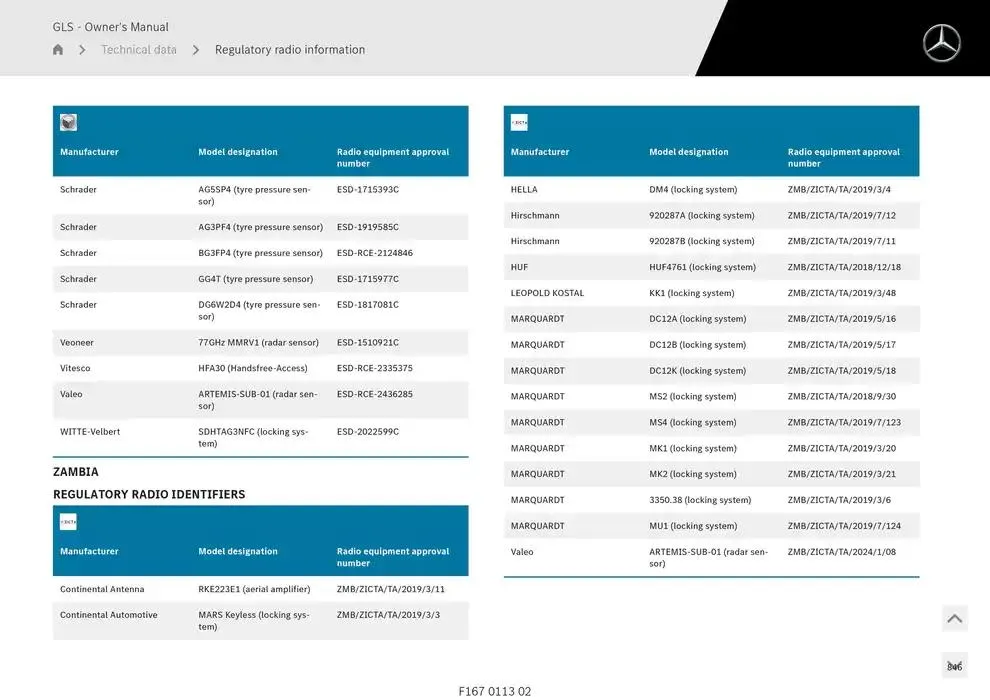The image size is (990, 700).
Task: Click the Mercedes-Benz star logo
Action: (941, 43)
